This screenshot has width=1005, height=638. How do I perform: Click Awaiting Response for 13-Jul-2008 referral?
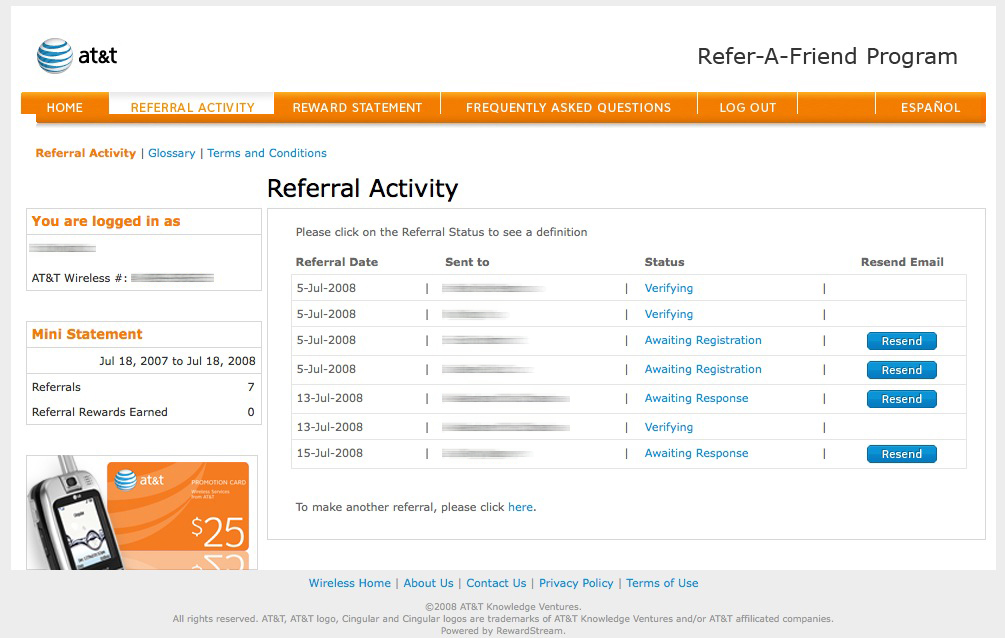(x=696, y=398)
